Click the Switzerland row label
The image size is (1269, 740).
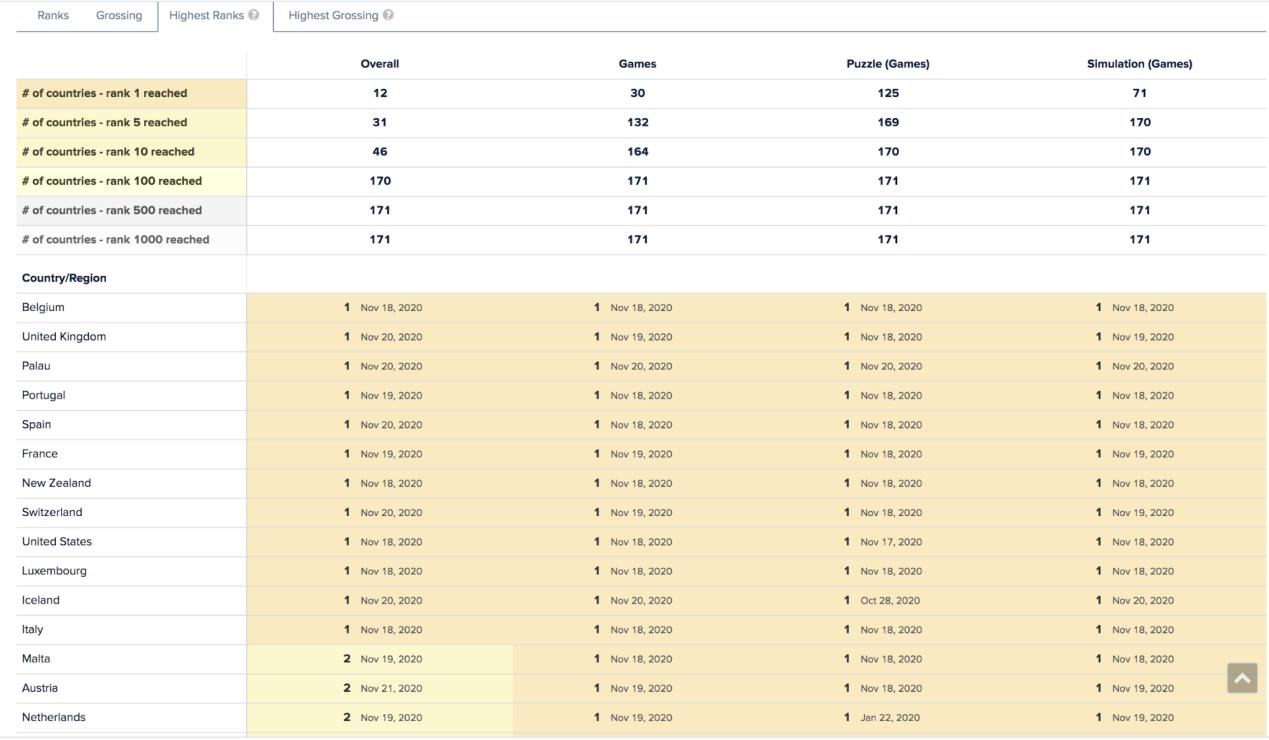[52, 512]
